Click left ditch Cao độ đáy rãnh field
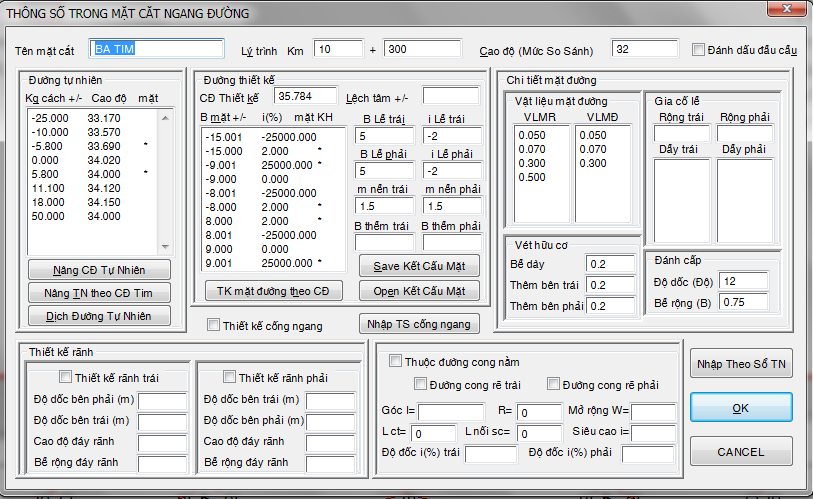The height and width of the screenshot is (499, 813). 162,443
